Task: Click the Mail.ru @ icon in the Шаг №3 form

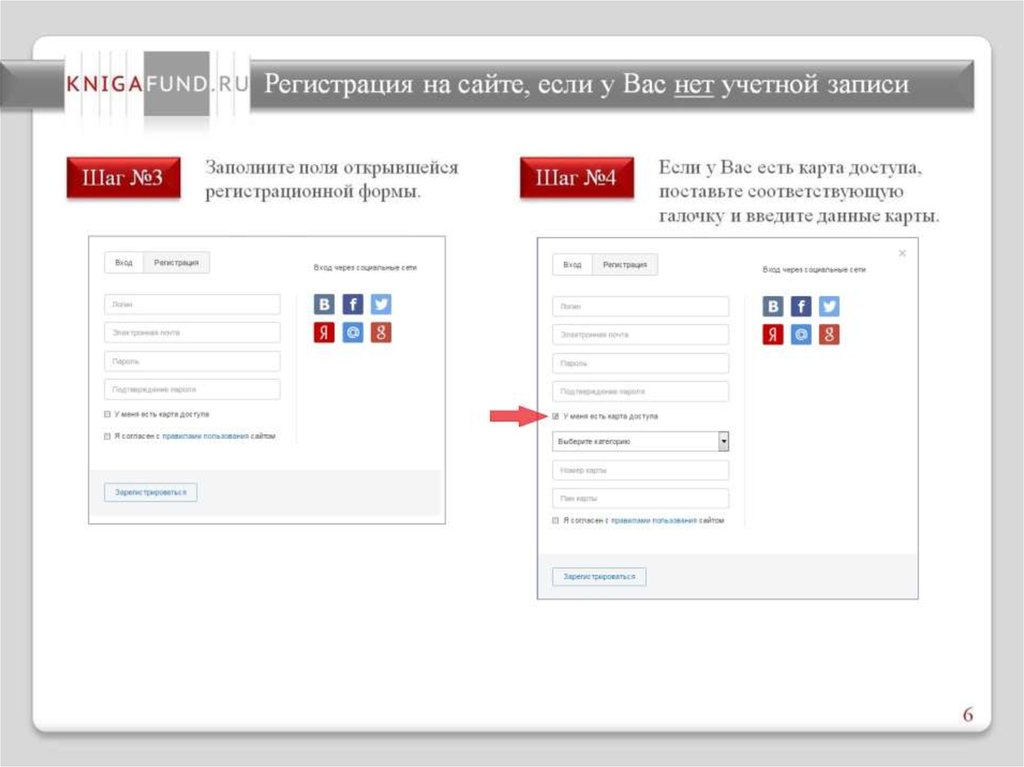Action: point(353,333)
